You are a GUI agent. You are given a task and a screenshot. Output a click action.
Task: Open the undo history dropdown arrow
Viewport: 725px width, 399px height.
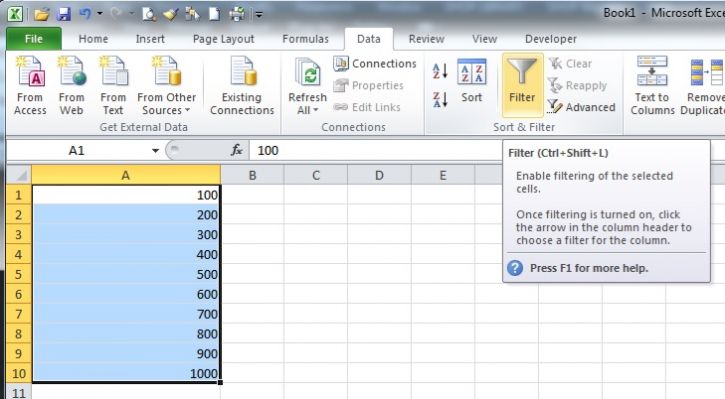pyautogui.click(x=100, y=14)
